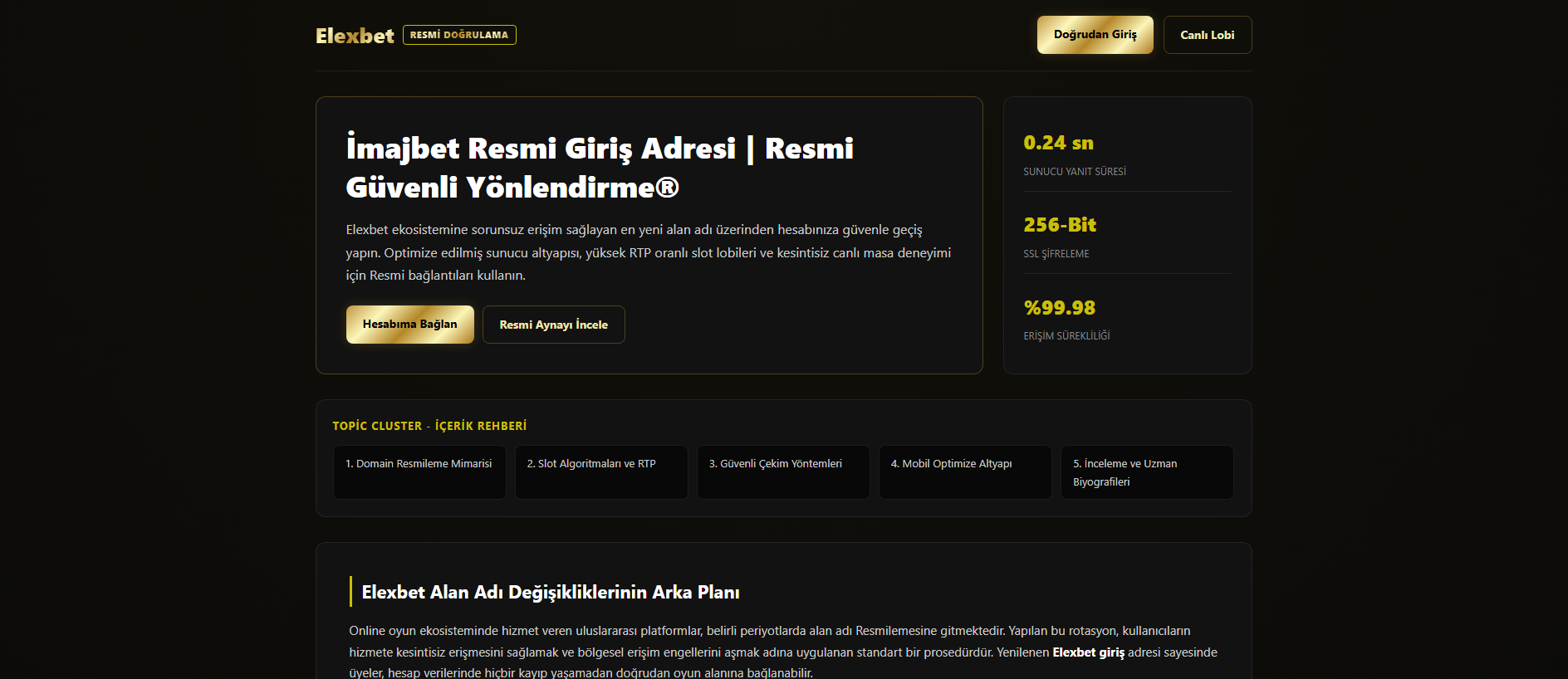The image size is (1568, 679).
Task: Click the Elexbet logo
Action: pyautogui.click(x=355, y=36)
